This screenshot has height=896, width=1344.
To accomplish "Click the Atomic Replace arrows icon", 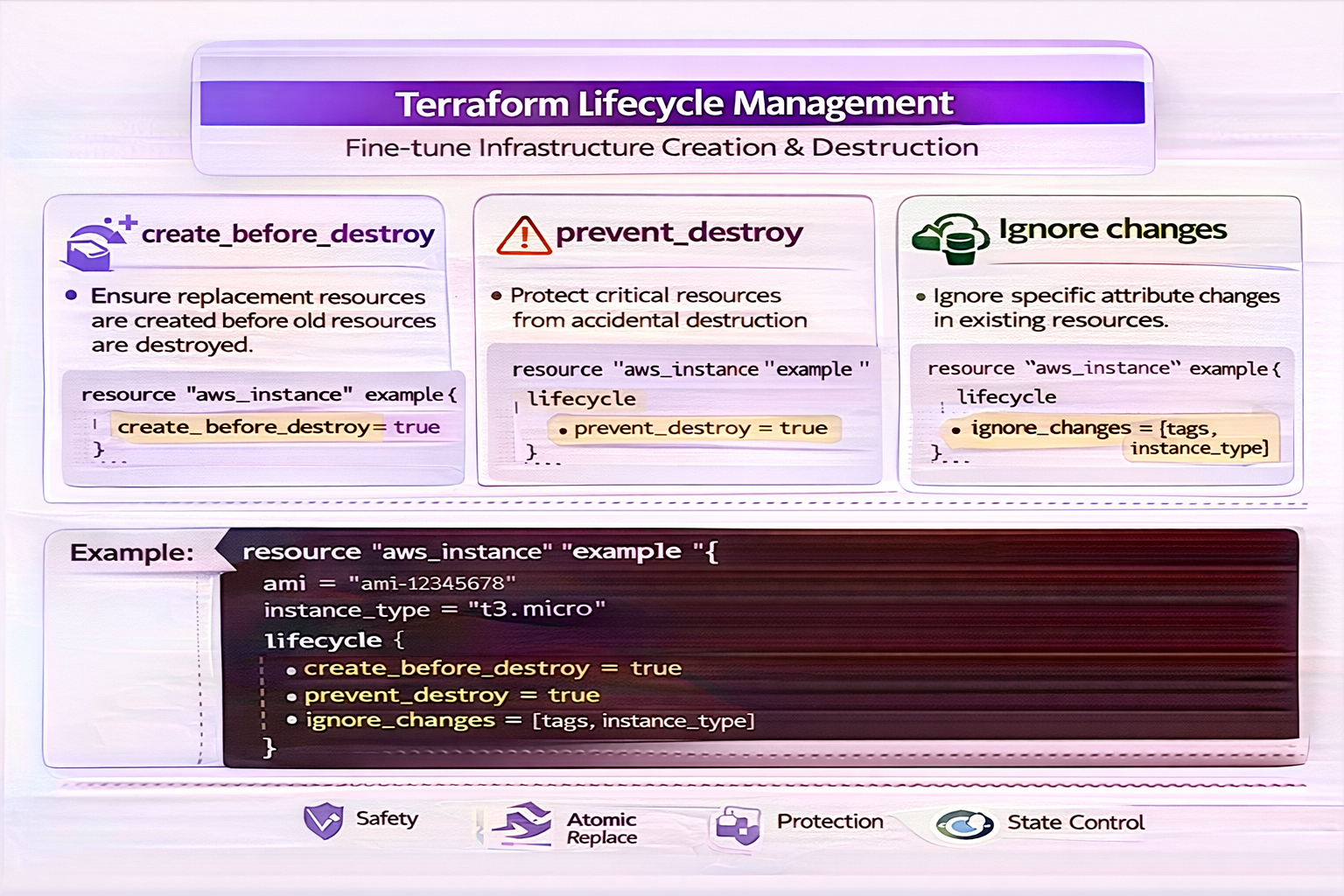I will [x=521, y=824].
